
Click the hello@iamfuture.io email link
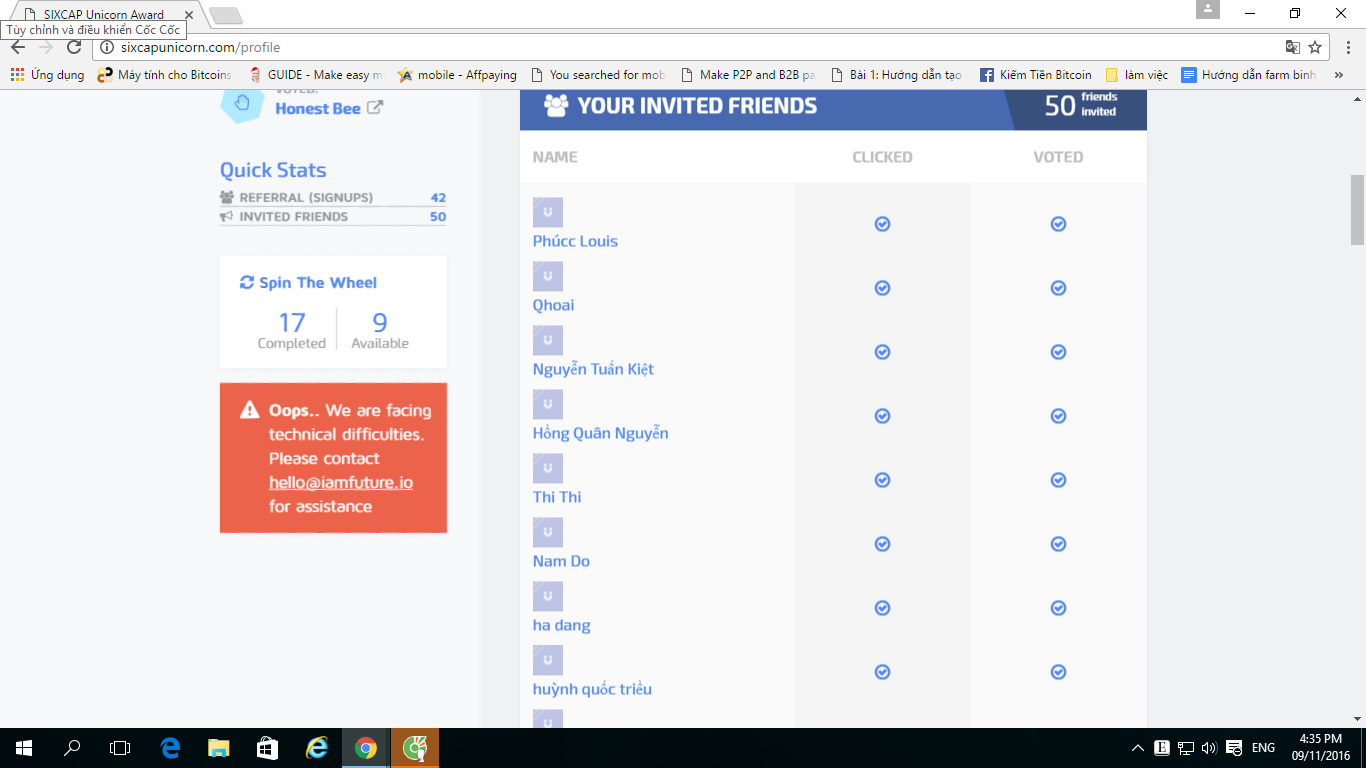point(341,482)
